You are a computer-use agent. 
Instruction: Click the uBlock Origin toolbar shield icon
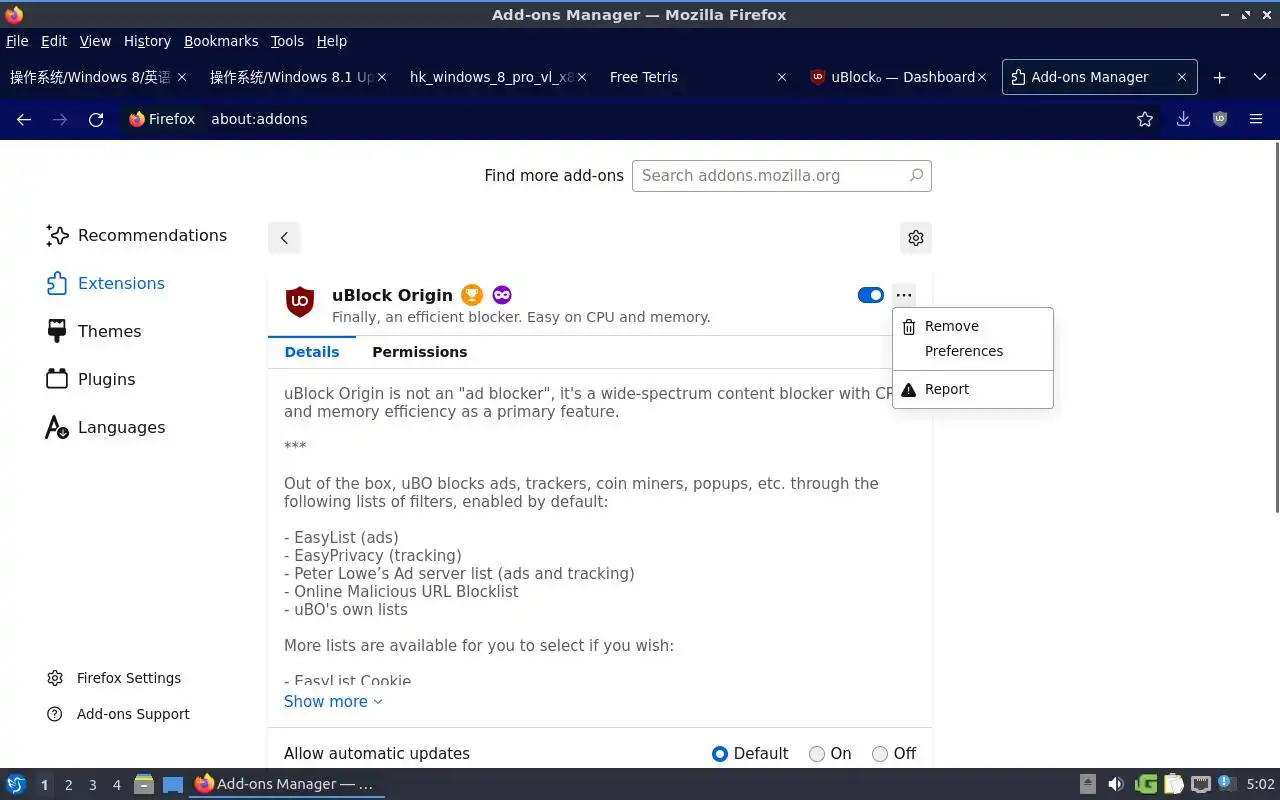click(x=1219, y=119)
